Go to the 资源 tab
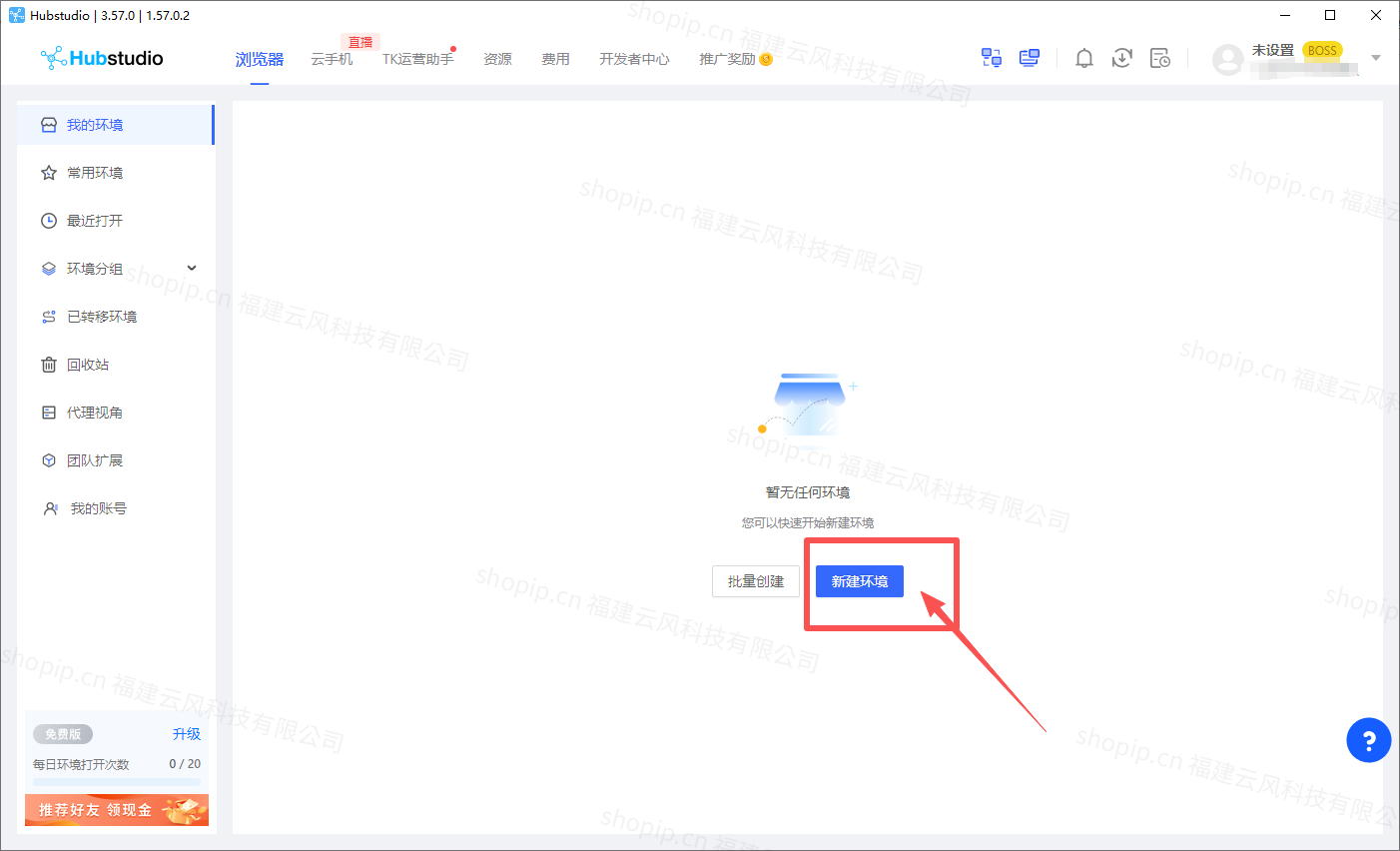 498,59
